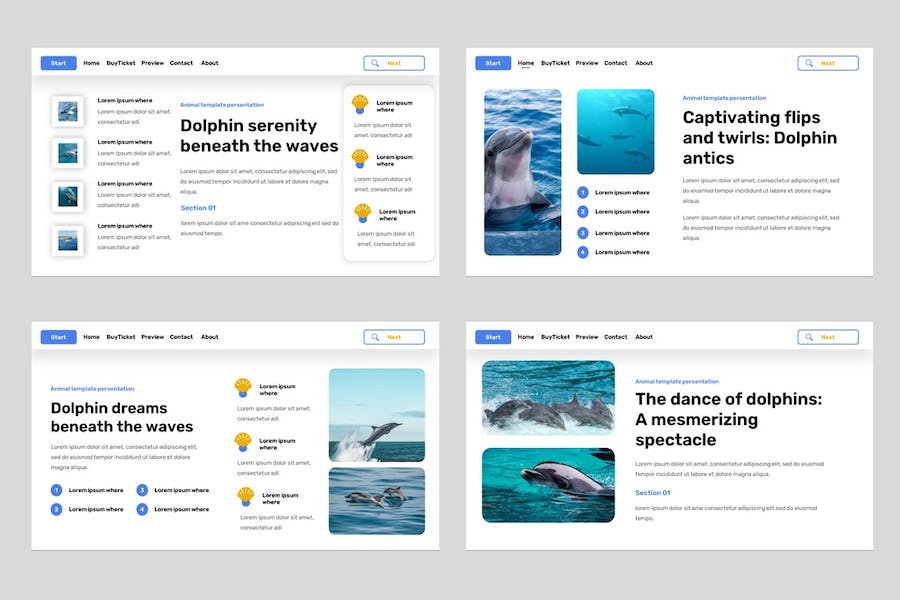Click the magnifier icon on Captivating flips slide
900x600 pixels.
tap(809, 63)
